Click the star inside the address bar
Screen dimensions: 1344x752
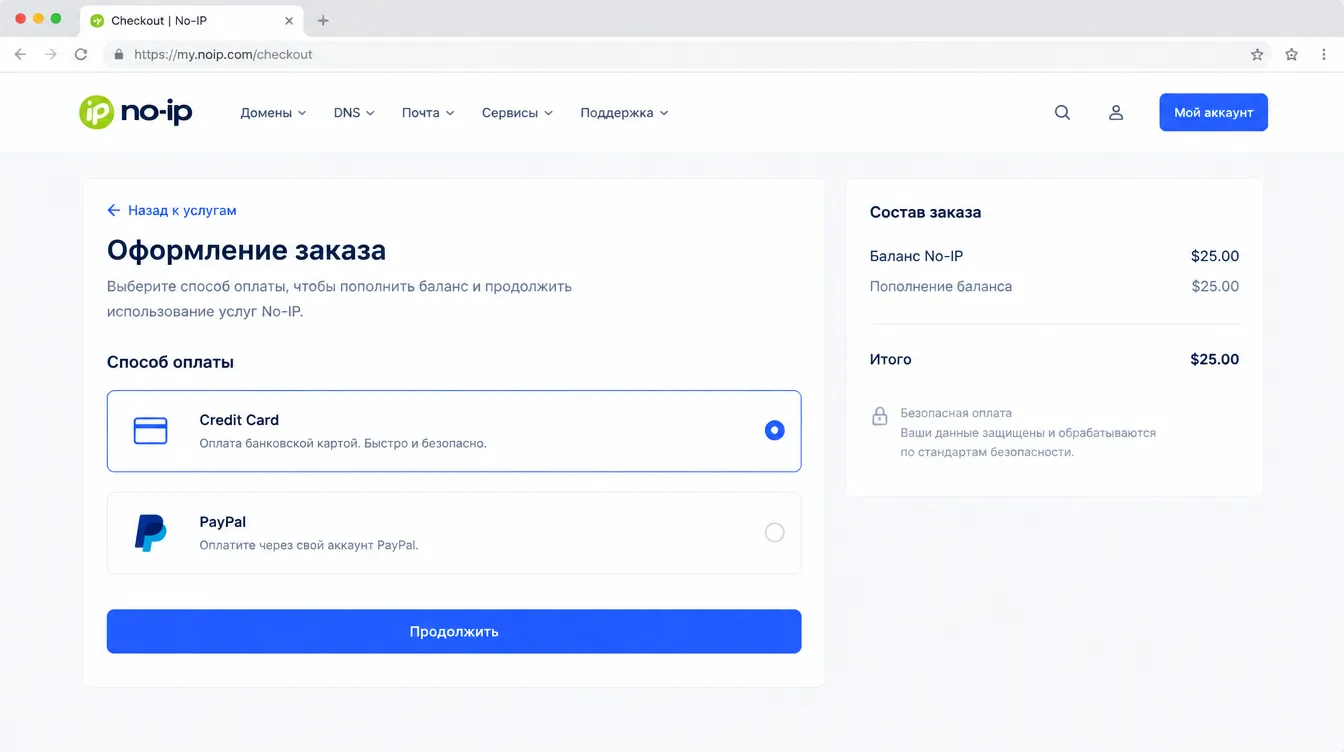point(1257,55)
